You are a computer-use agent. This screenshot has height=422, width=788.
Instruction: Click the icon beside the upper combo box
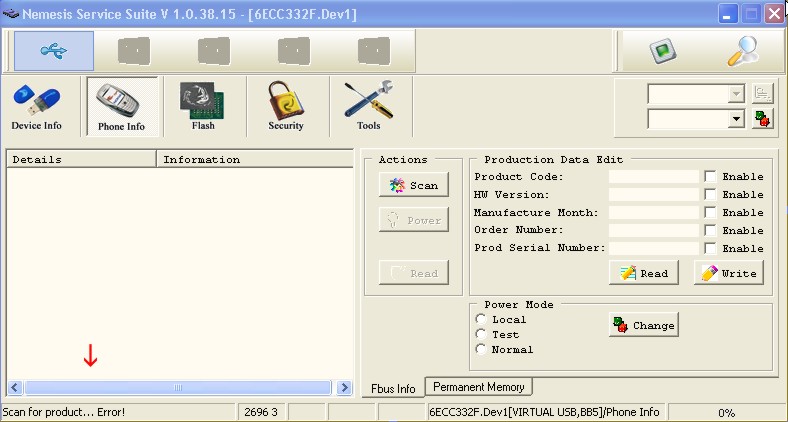(762, 94)
